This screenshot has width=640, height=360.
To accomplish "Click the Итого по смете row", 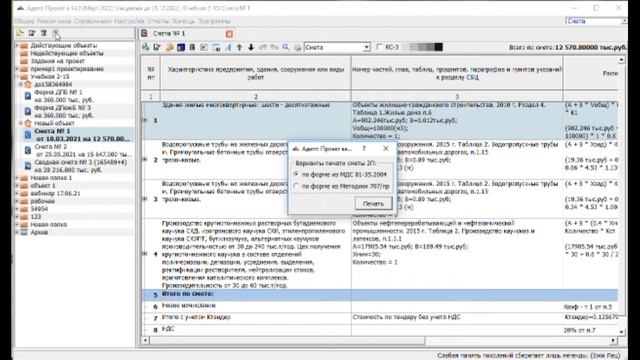I will (380, 294).
